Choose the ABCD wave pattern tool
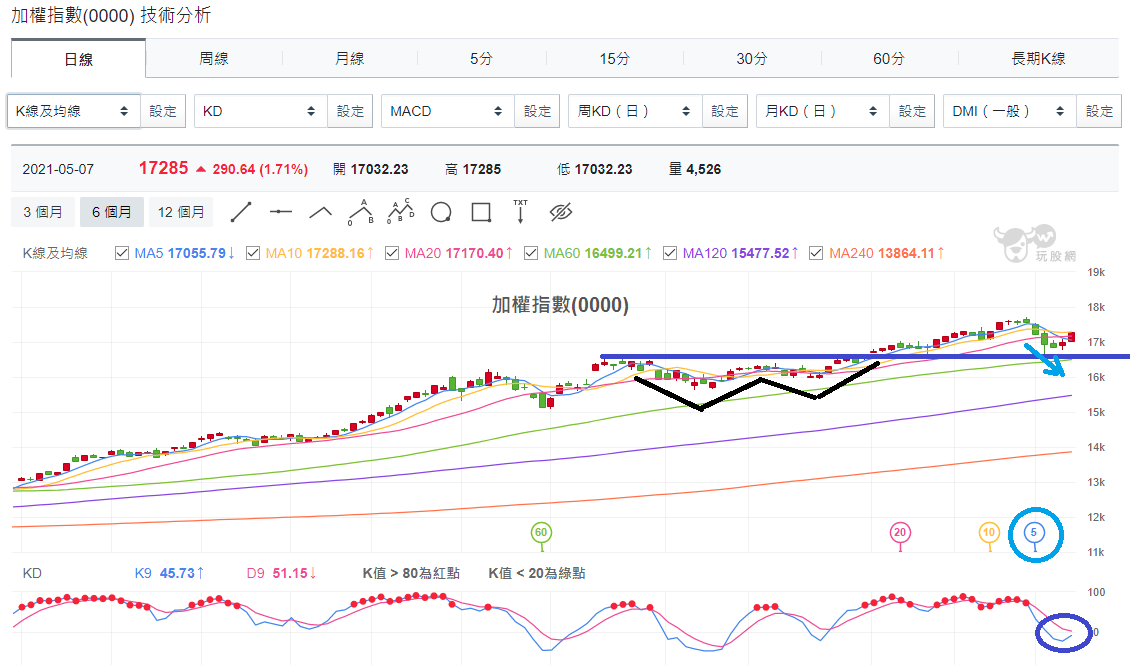1130x665 pixels. click(x=401, y=212)
